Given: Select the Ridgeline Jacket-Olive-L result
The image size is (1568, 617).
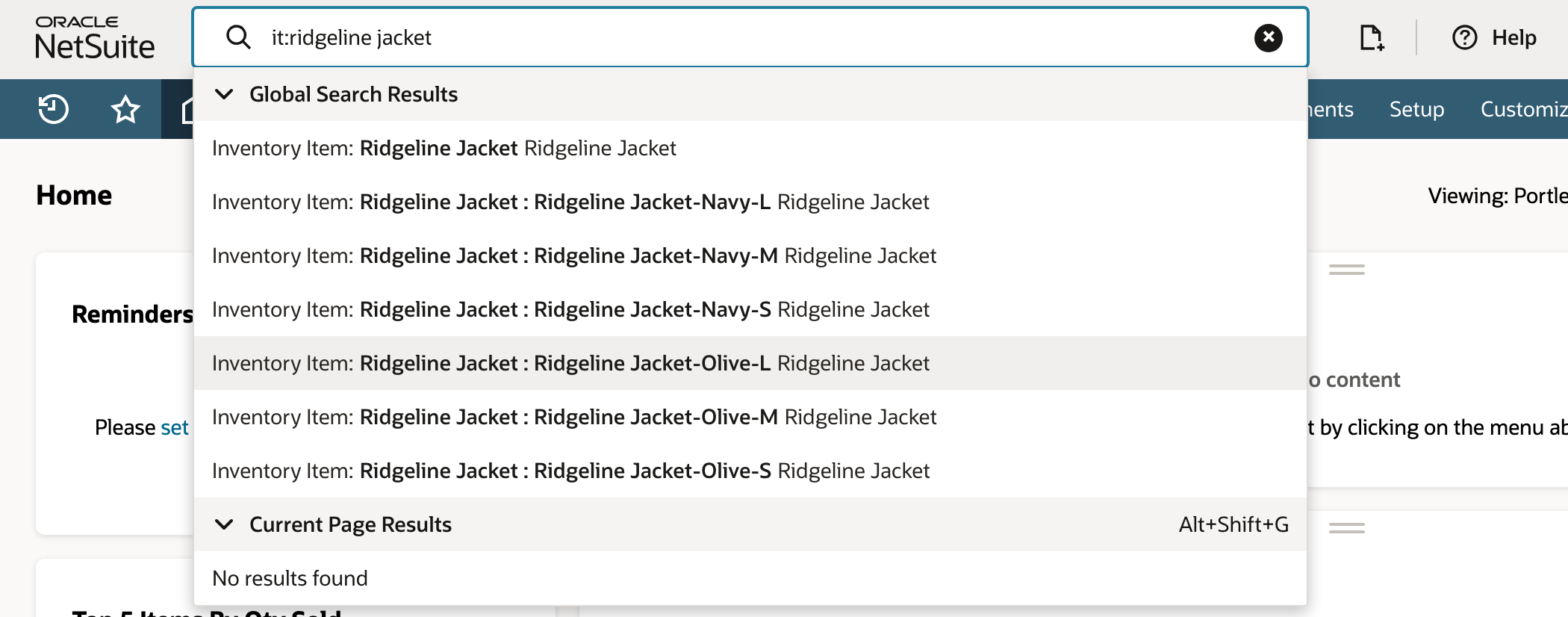Looking at the screenshot, I should 750,363.
